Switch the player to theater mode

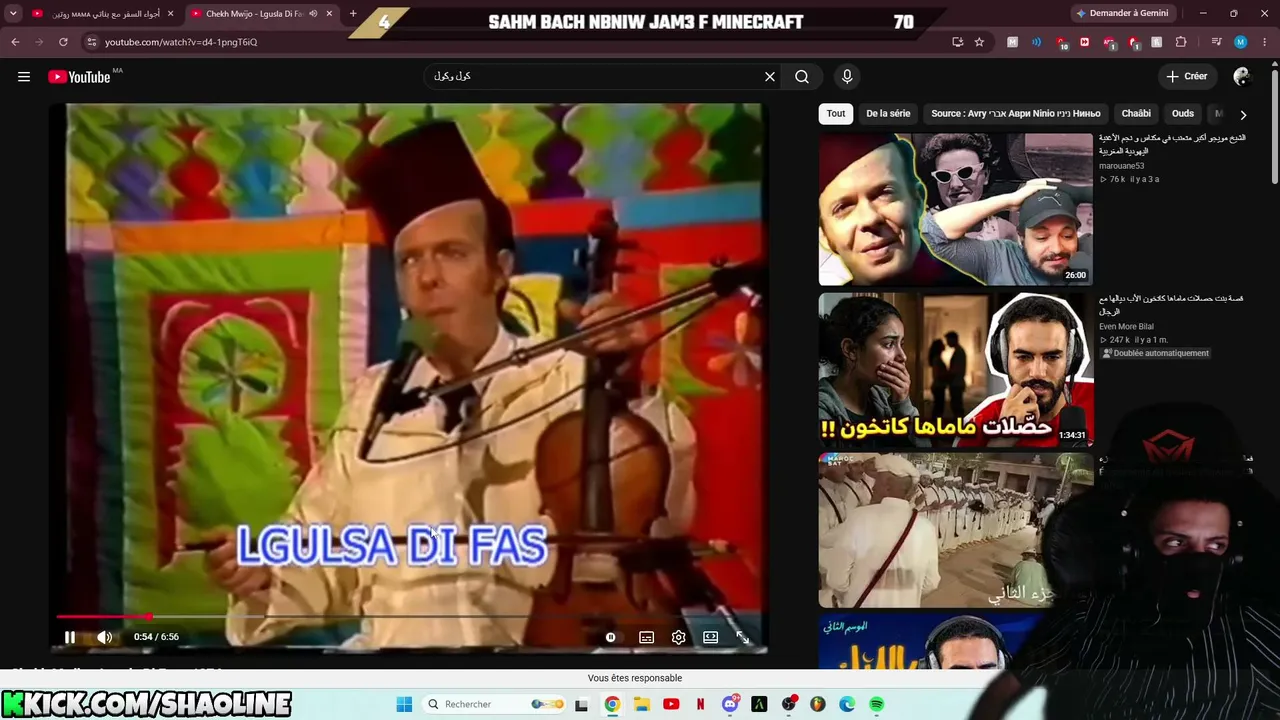click(710, 637)
